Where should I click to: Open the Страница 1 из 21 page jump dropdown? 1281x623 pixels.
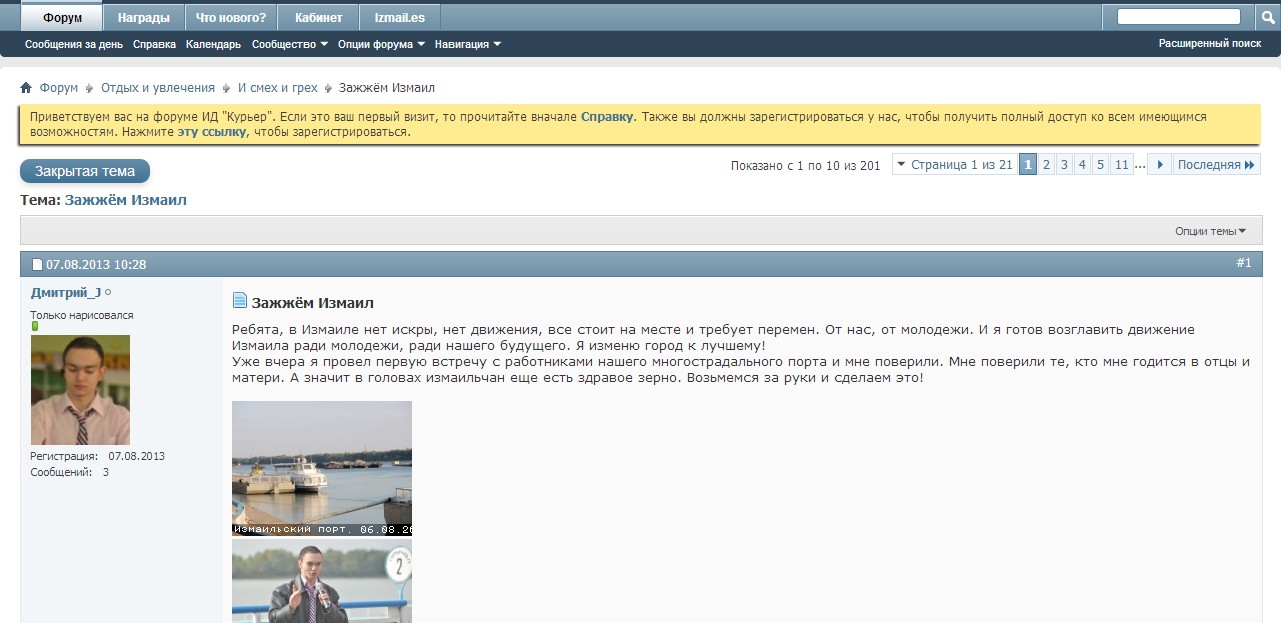[954, 165]
